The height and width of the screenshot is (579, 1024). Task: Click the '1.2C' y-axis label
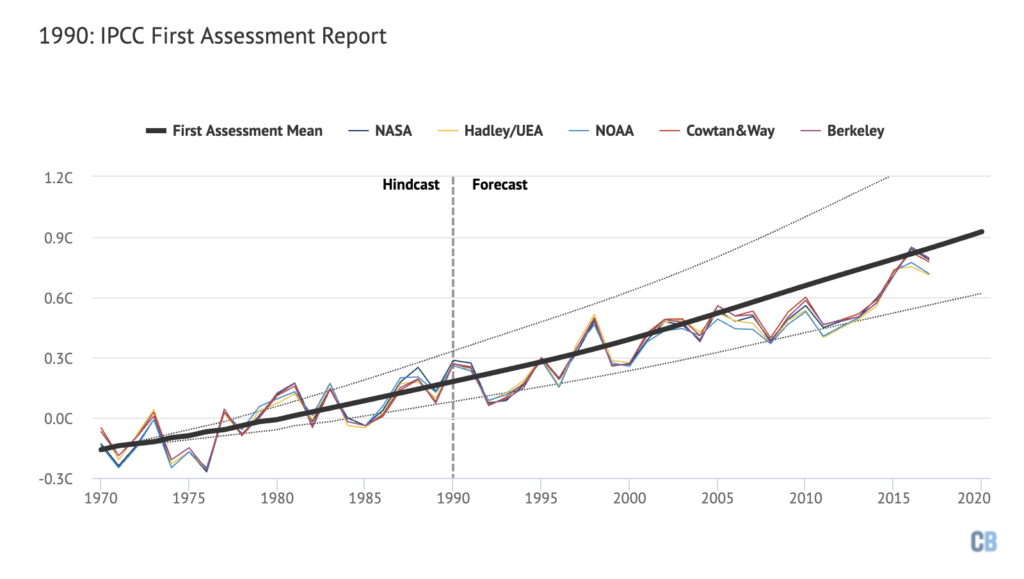coord(58,178)
